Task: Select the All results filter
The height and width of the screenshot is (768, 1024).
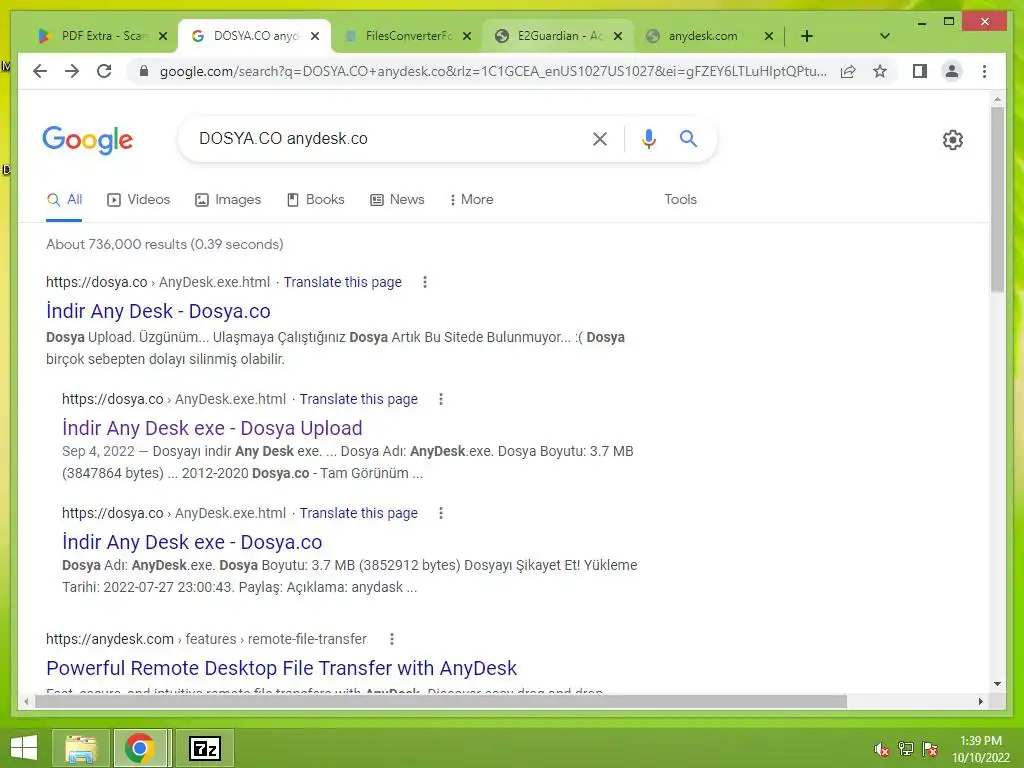Action: [x=64, y=200]
